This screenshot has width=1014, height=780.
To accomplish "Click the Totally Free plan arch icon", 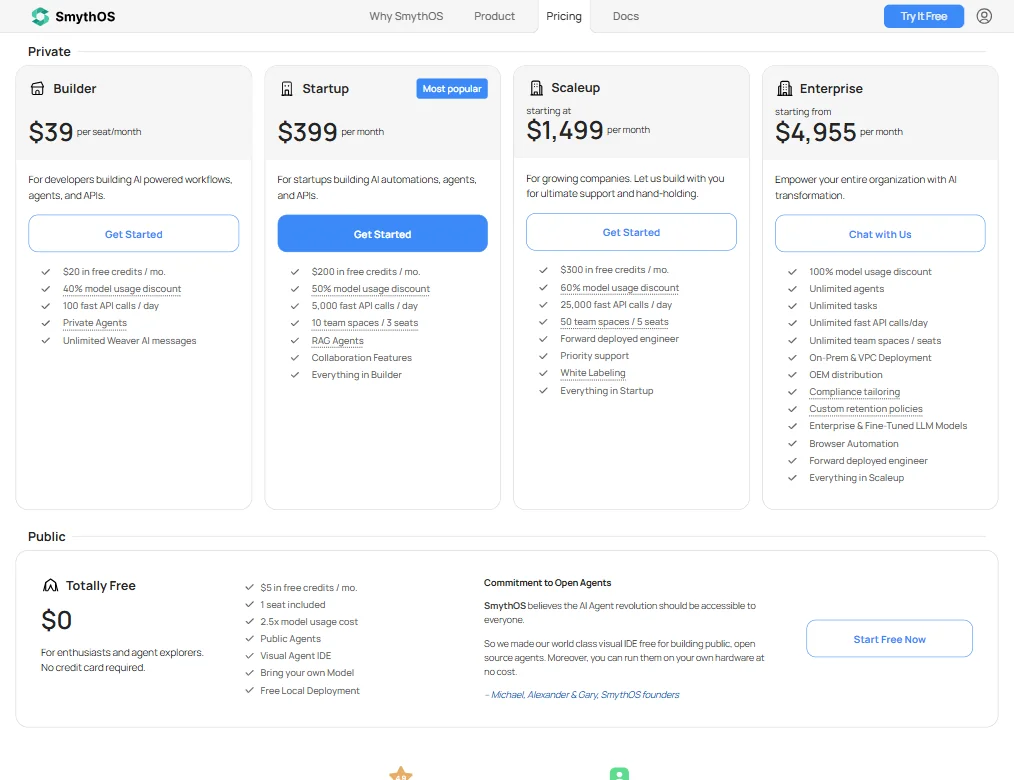I will [50, 585].
